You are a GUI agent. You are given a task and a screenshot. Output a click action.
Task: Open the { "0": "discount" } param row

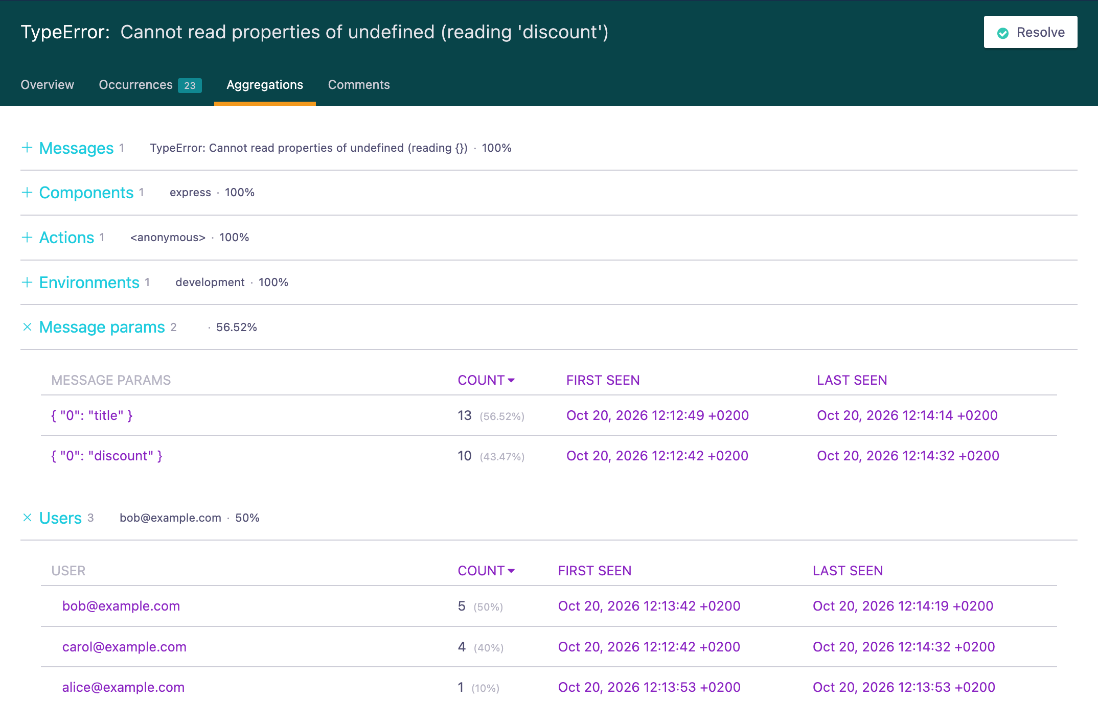coord(106,456)
